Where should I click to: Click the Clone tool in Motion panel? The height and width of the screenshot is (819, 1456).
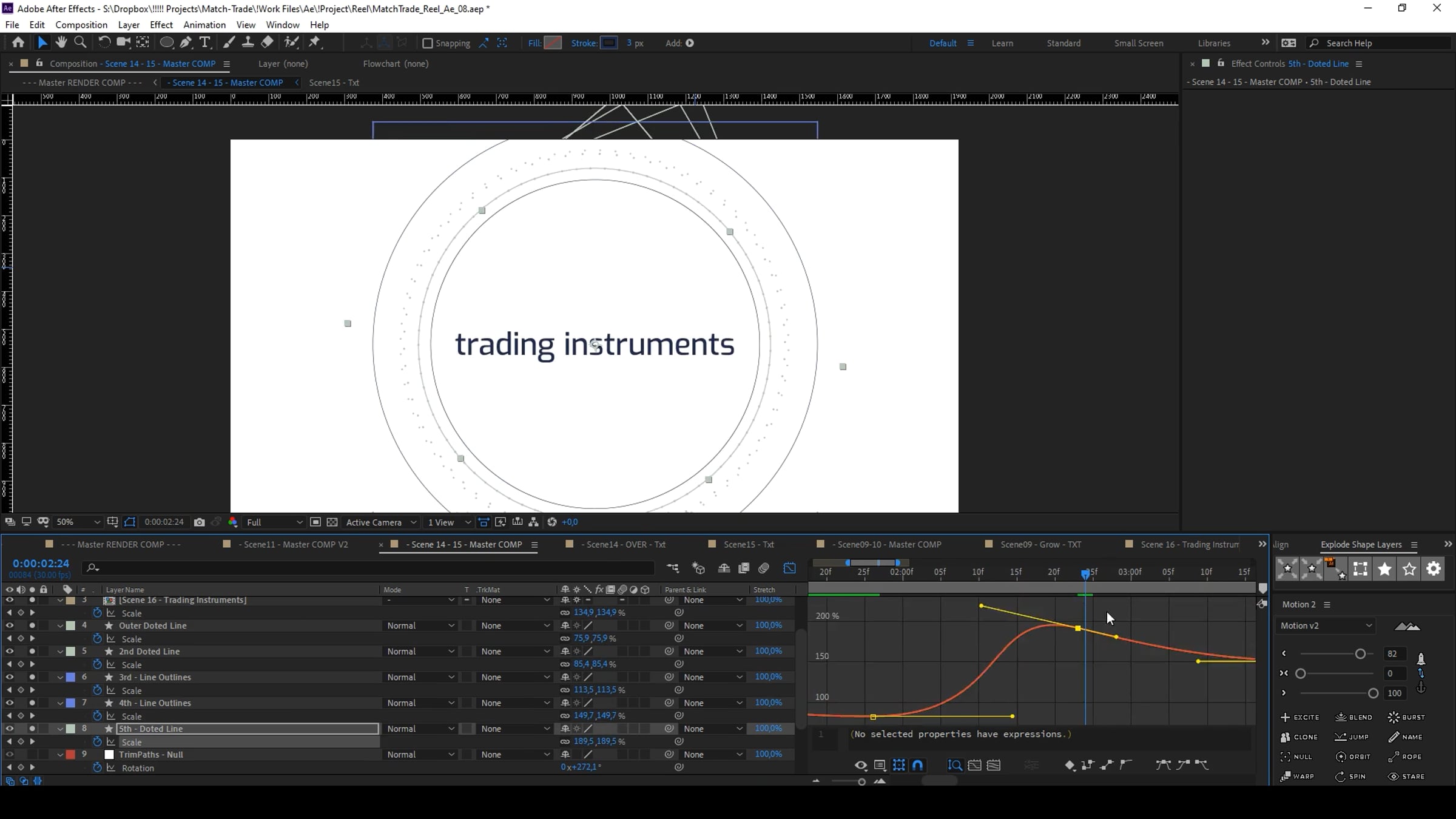[x=1299, y=737]
